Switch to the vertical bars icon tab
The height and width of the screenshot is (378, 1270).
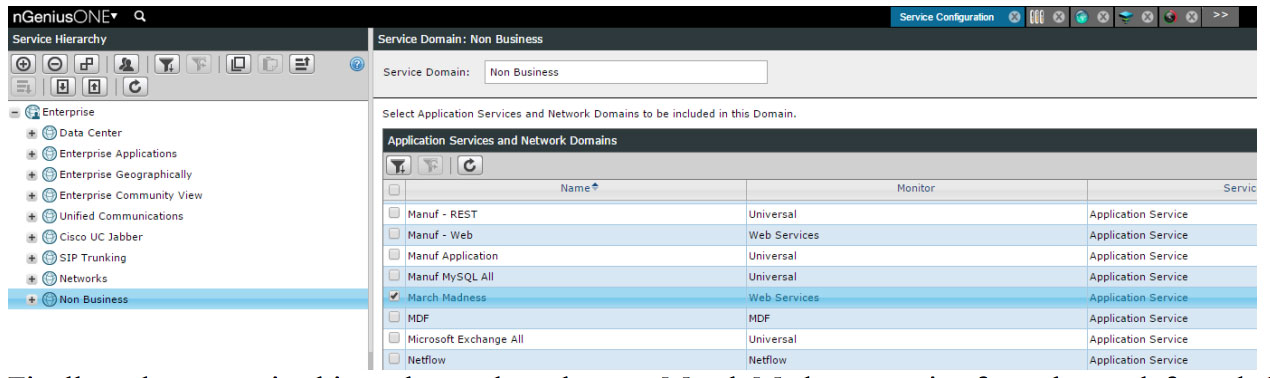pyautogui.click(x=1036, y=17)
